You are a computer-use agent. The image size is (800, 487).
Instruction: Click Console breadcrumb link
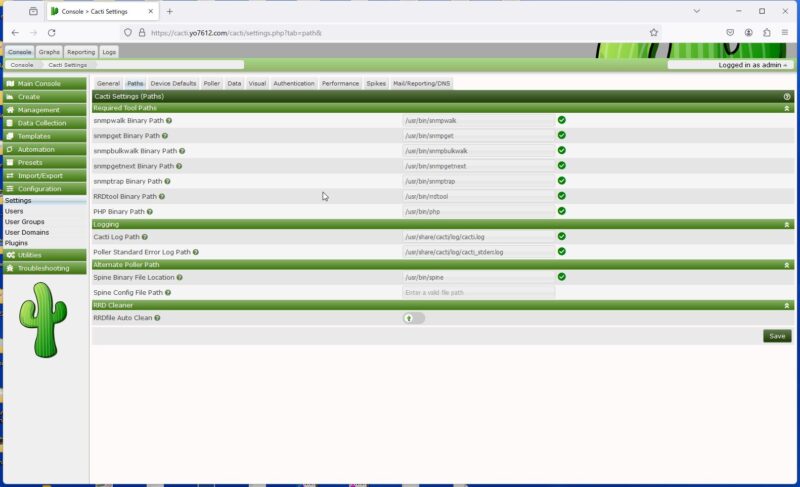pyautogui.click(x=22, y=65)
